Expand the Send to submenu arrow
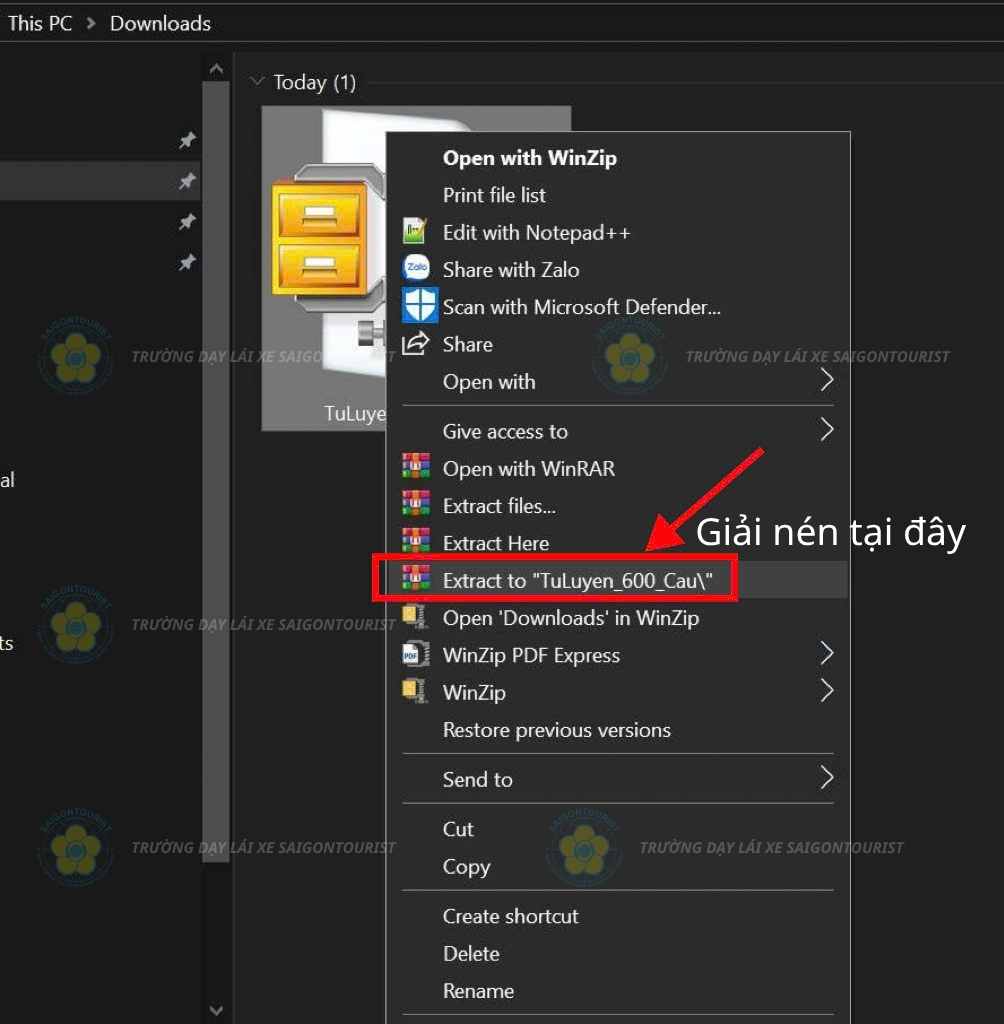1004x1024 pixels. [x=826, y=778]
